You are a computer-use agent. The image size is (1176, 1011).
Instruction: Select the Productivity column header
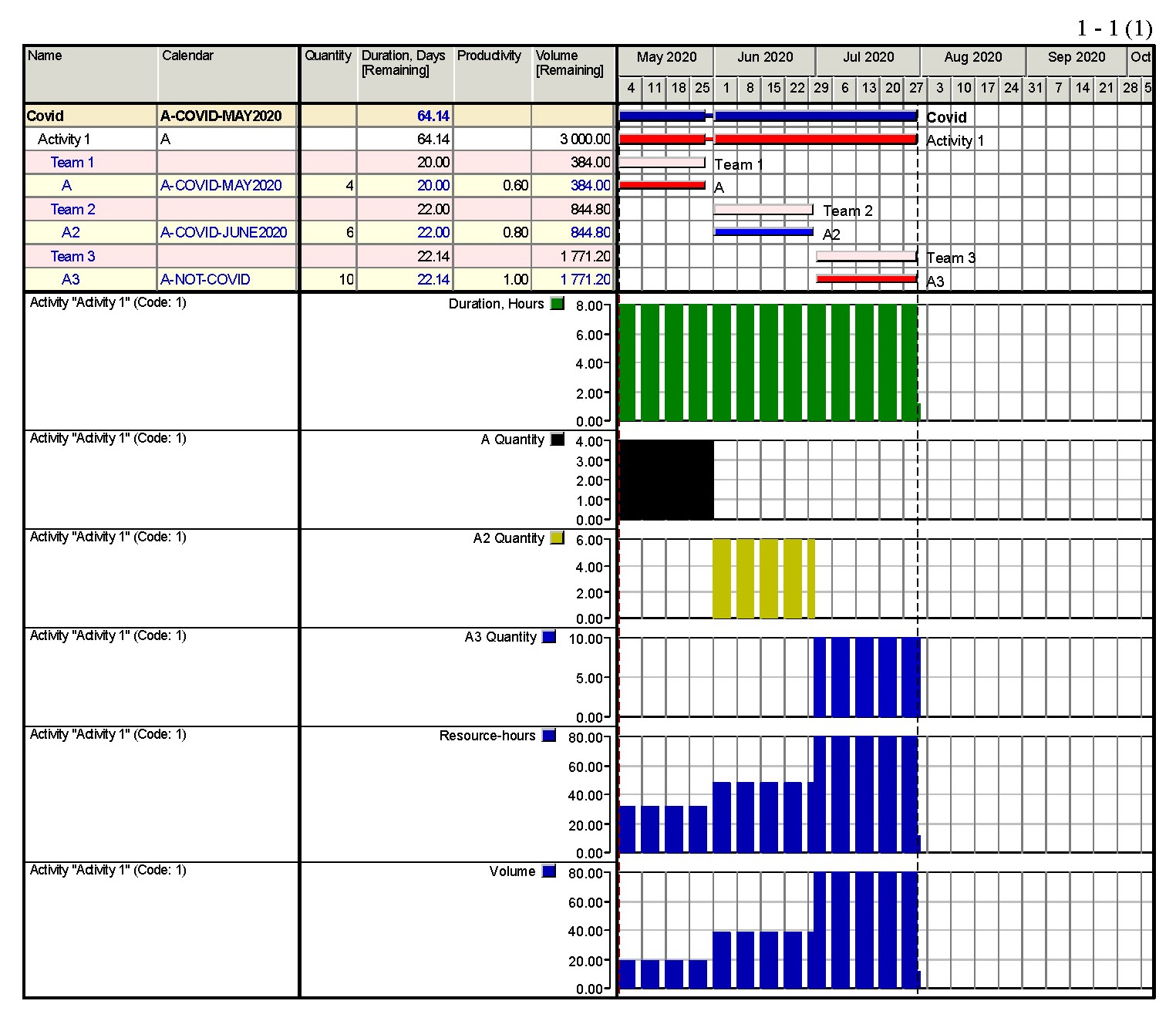[x=493, y=74]
